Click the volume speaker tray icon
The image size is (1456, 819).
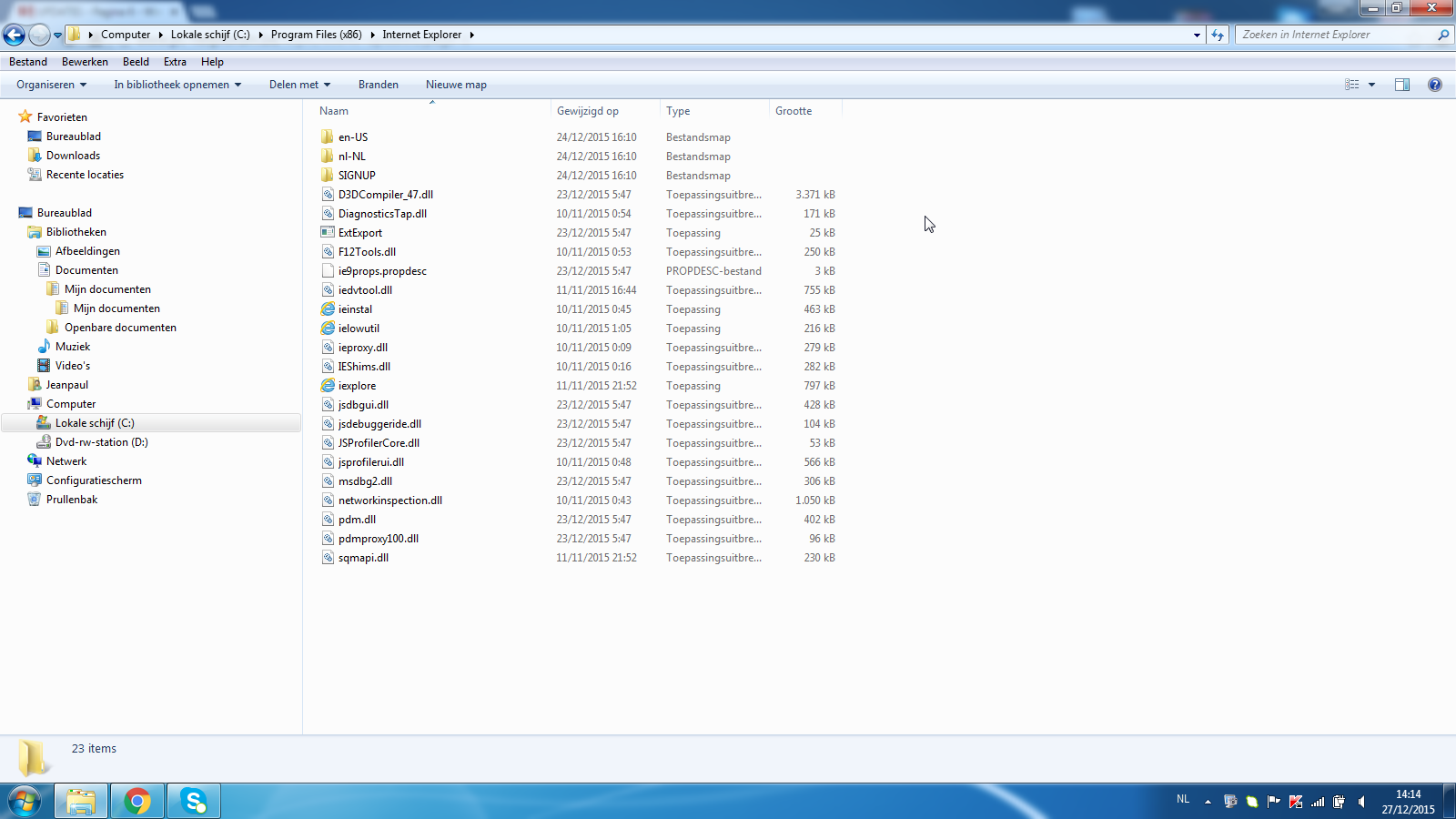pos(1361,802)
